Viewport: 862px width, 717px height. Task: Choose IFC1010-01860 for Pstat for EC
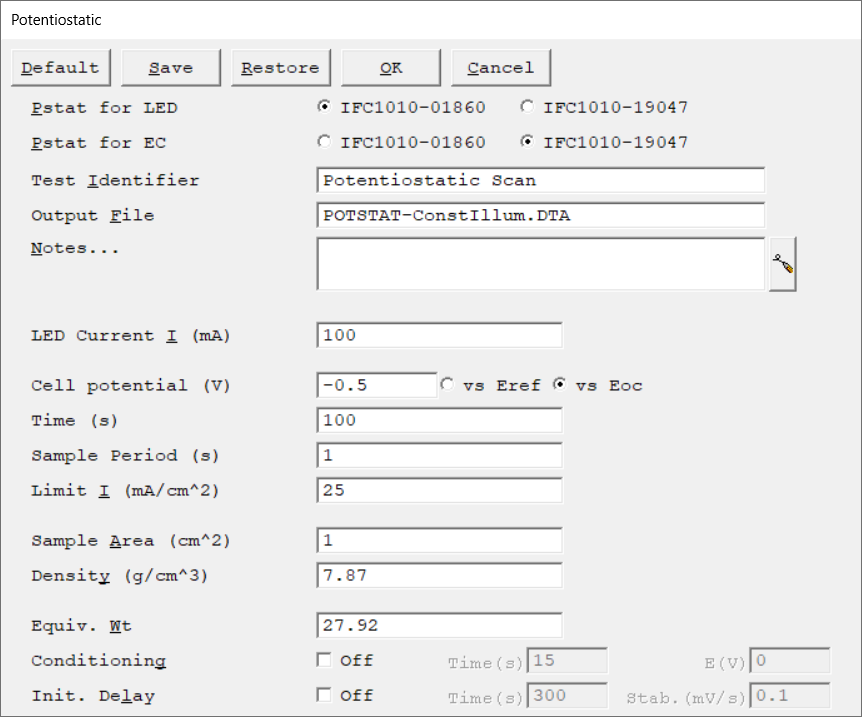pyautogui.click(x=324, y=142)
